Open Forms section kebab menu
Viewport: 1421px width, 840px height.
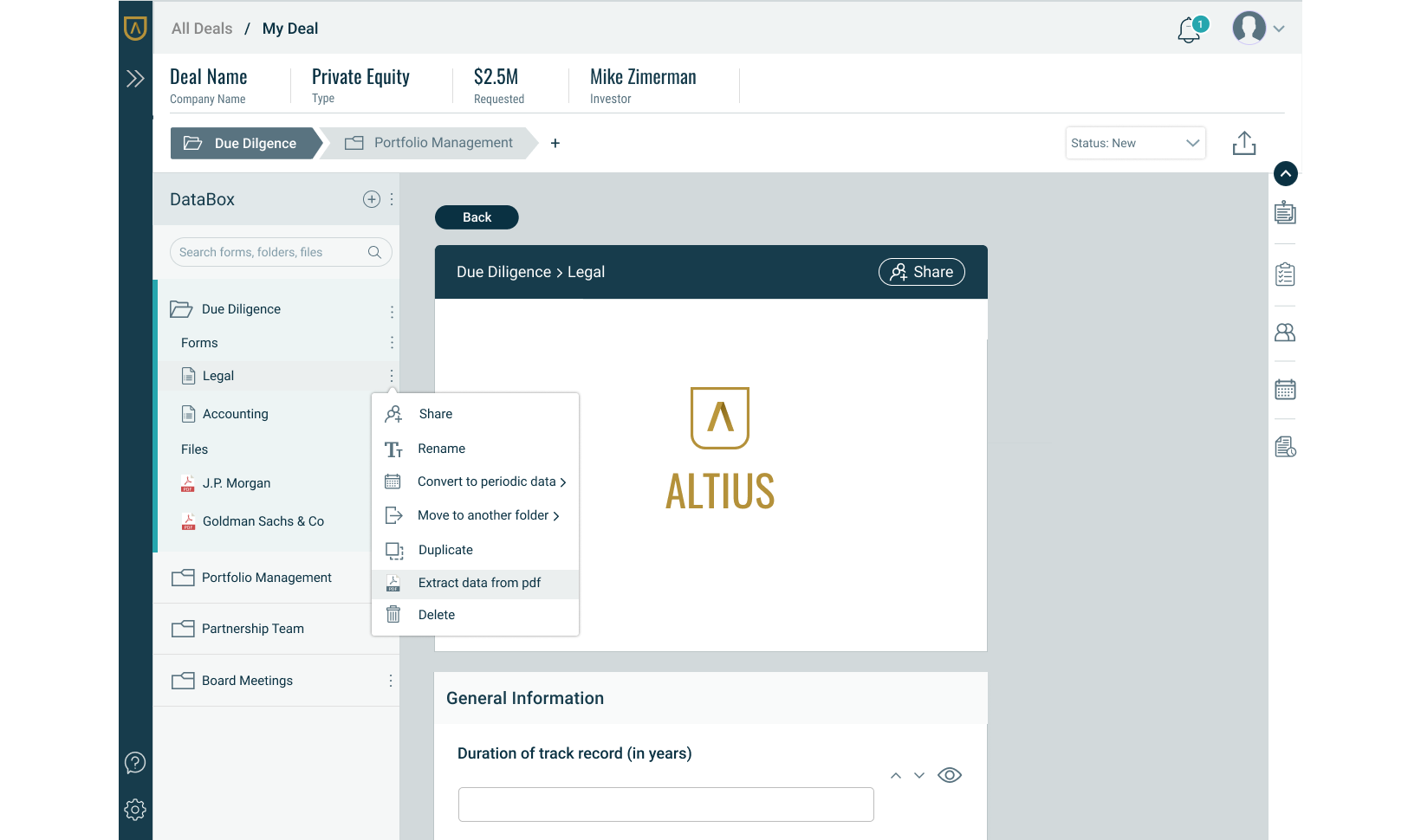(392, 343)
